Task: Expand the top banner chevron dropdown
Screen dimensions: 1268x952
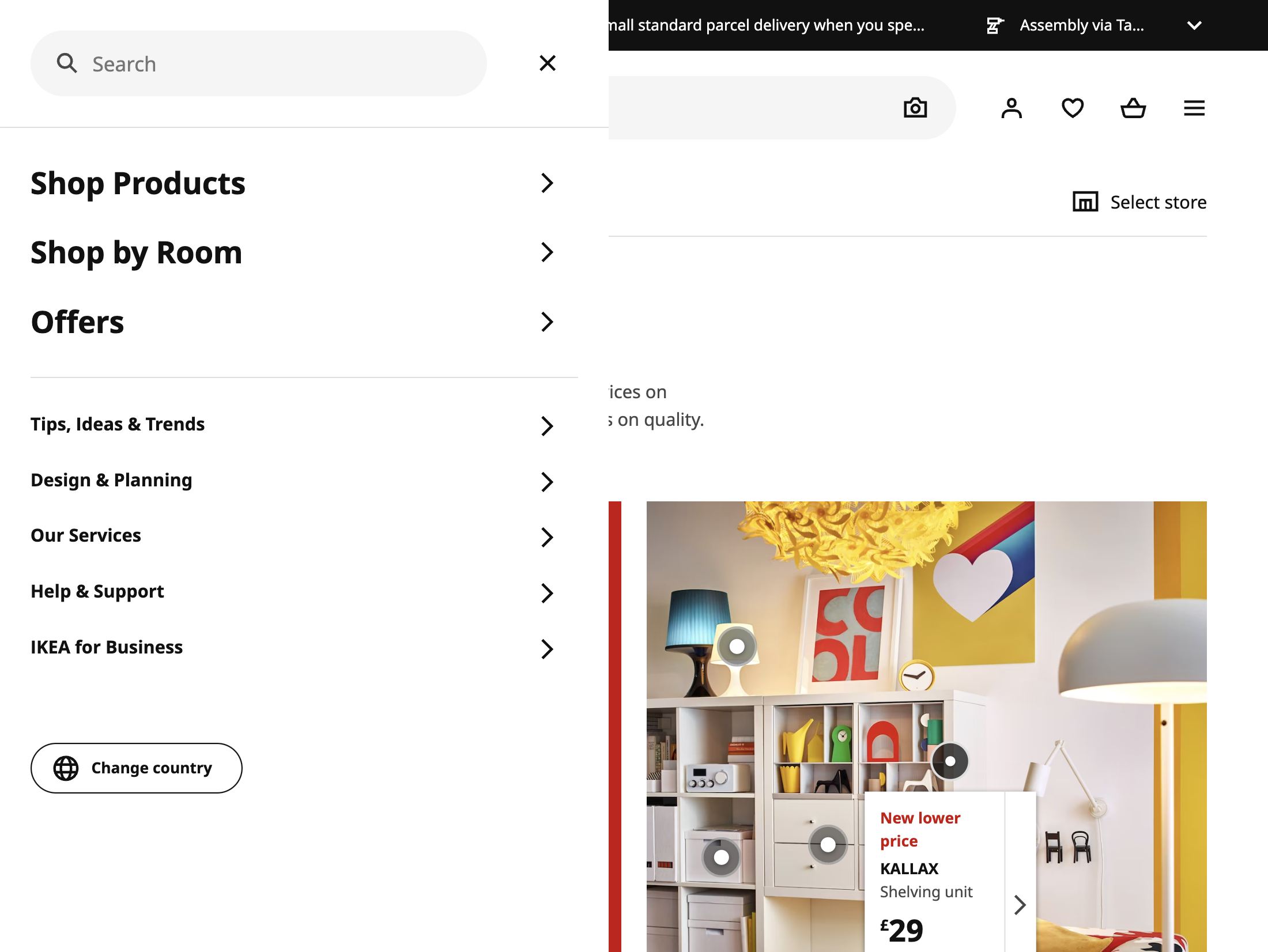Action: [x=1195, y=25]
